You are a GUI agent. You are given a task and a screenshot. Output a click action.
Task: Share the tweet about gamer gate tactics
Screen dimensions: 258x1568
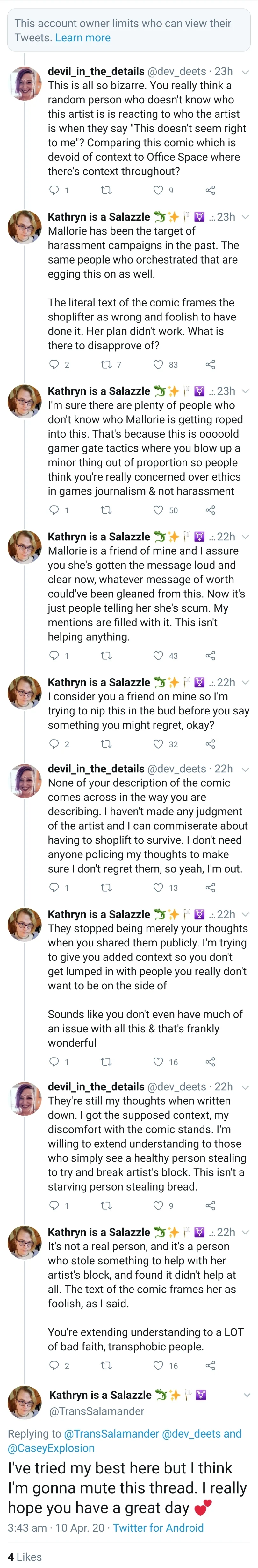[211, 510]
